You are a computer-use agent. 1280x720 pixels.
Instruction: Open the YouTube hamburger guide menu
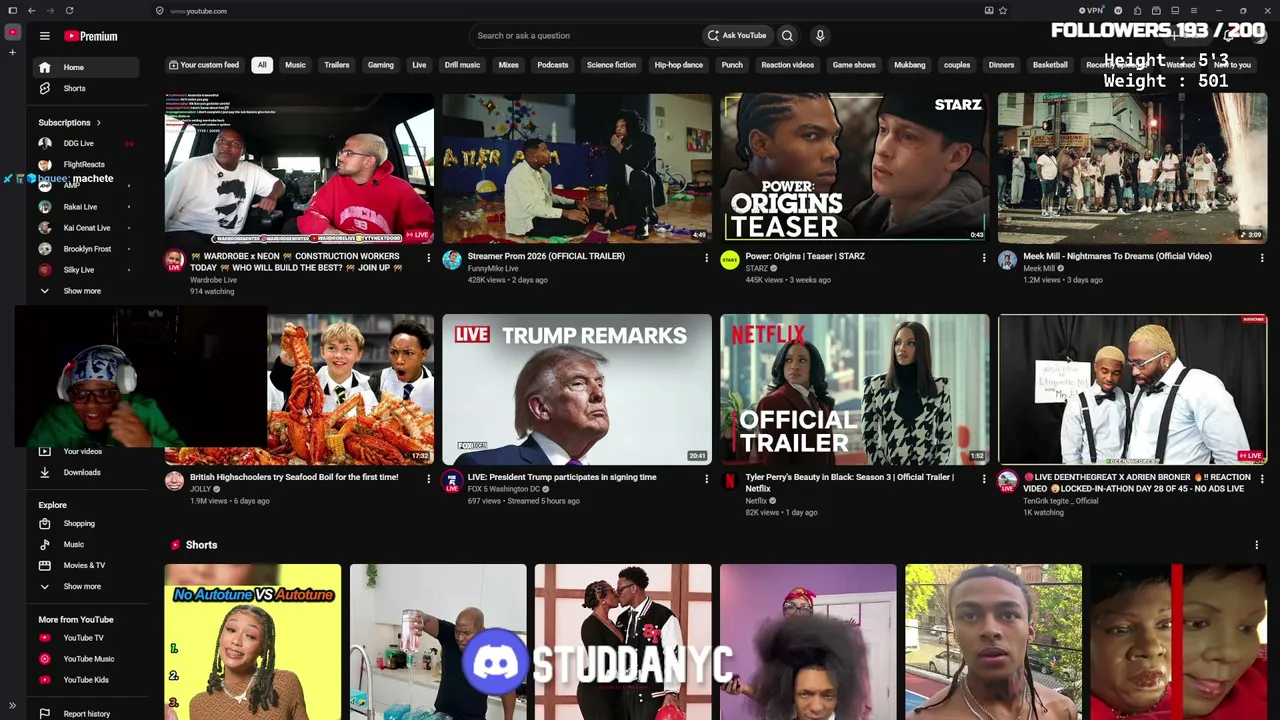click(44, 36)
